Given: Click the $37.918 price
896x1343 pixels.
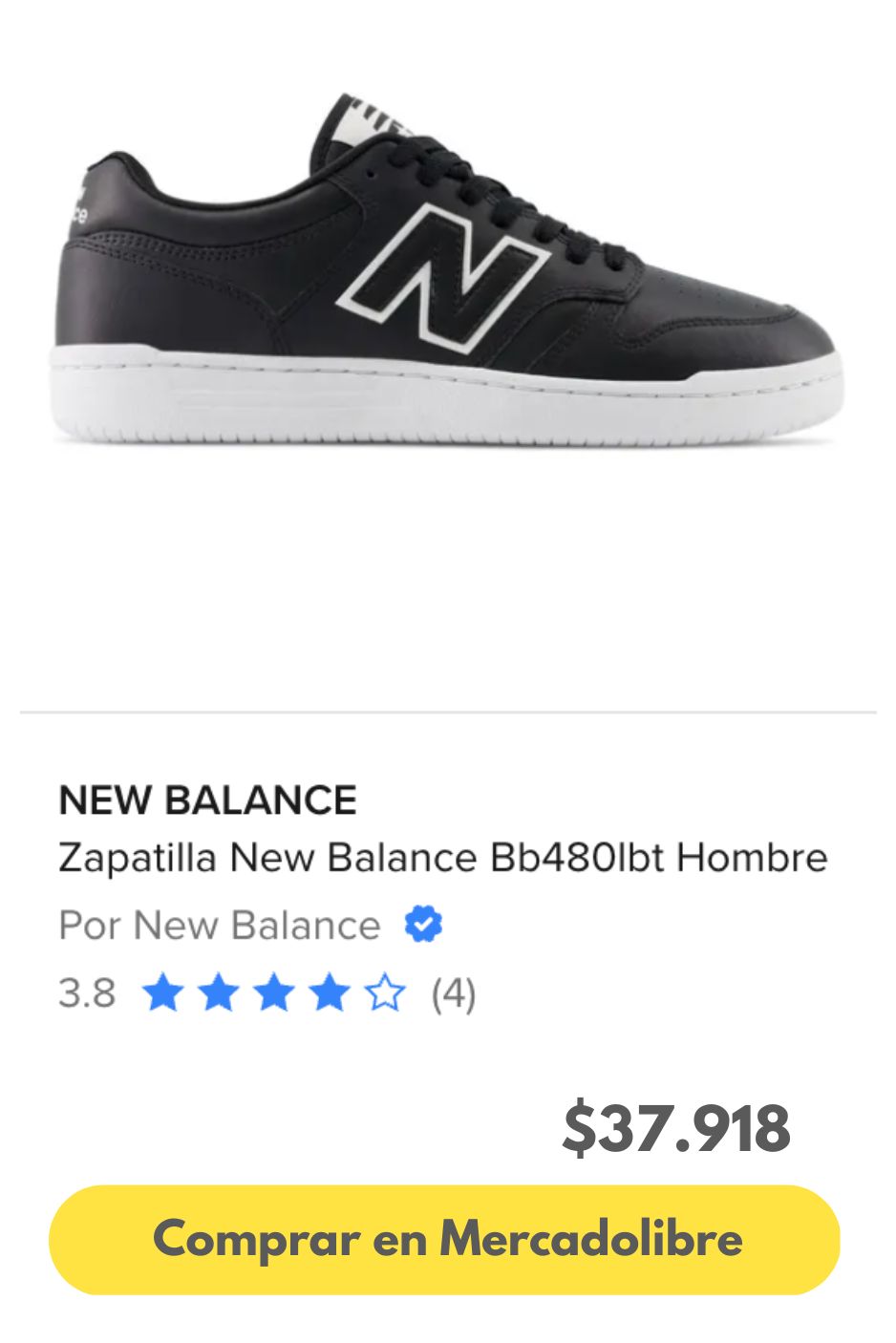Looking at the screenshot, I should [x=676, y=1128].
